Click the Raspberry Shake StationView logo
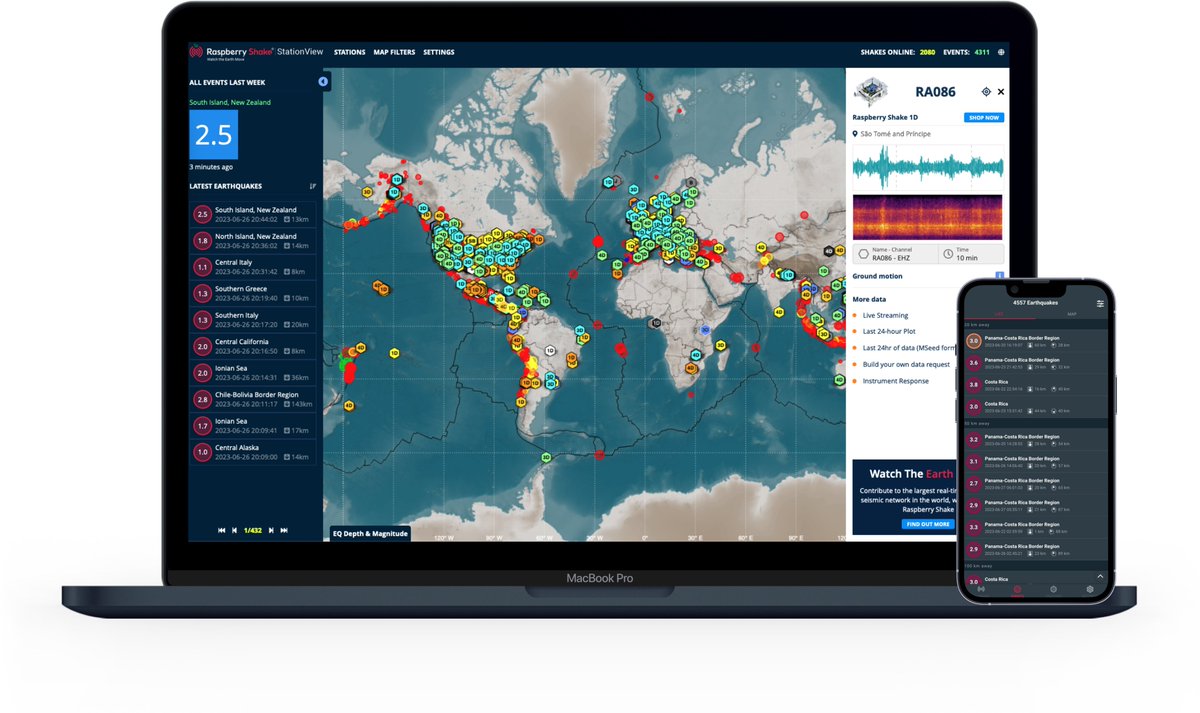Screen dimensions: 1200x713 tap(255, 53)
